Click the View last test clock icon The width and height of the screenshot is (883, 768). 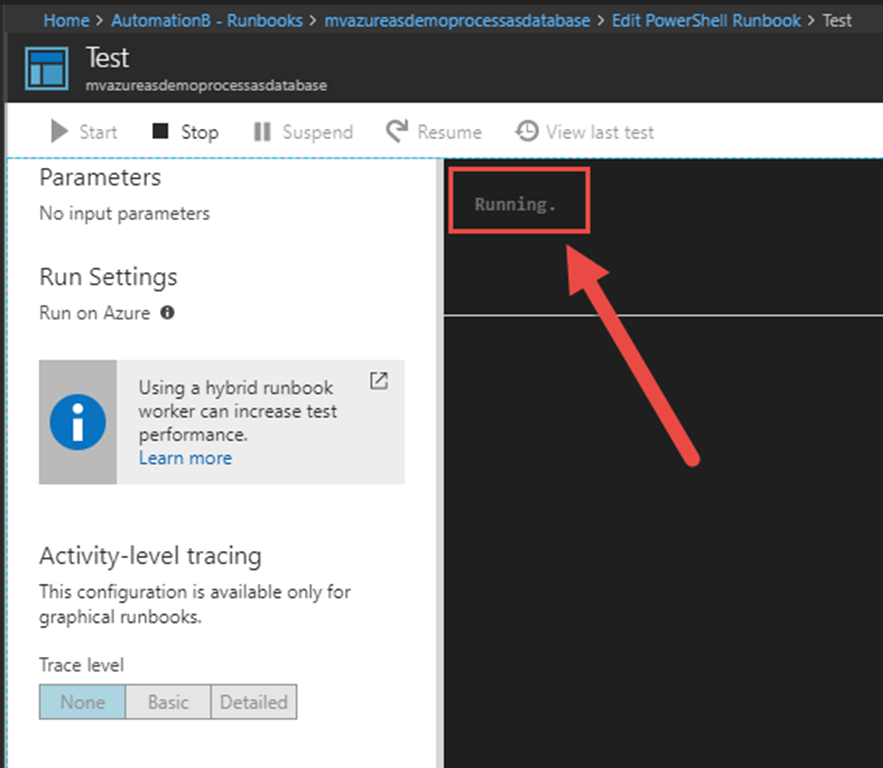coord(526,132)
